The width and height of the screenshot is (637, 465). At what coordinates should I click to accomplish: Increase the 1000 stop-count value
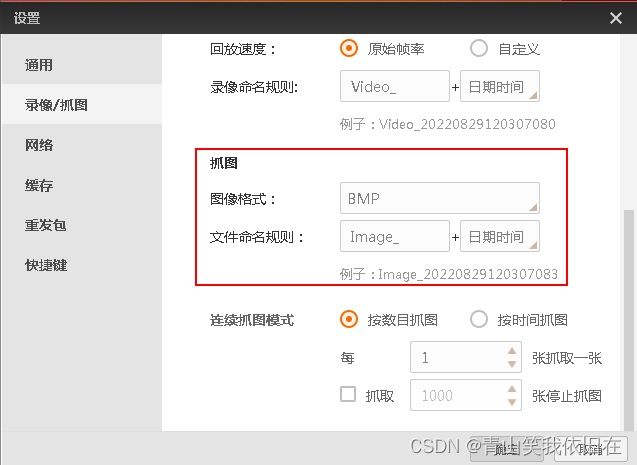(512, 389)
